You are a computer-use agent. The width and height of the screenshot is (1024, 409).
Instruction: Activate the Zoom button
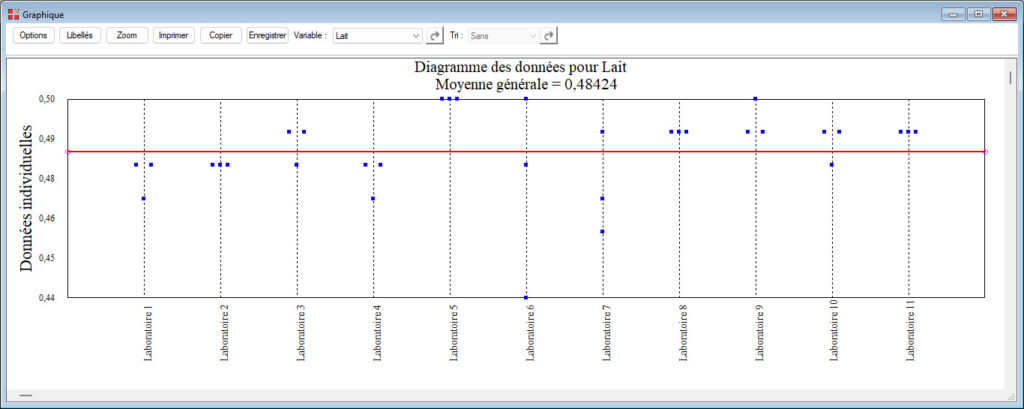point(127,36)
